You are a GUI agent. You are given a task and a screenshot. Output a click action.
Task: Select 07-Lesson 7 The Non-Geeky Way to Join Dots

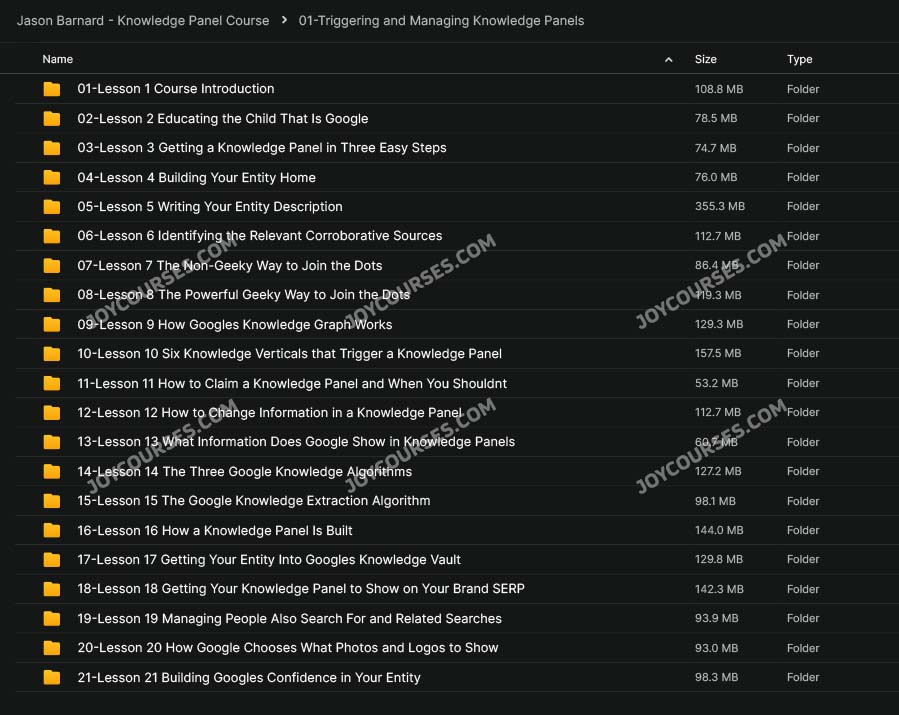pos(229,265)
